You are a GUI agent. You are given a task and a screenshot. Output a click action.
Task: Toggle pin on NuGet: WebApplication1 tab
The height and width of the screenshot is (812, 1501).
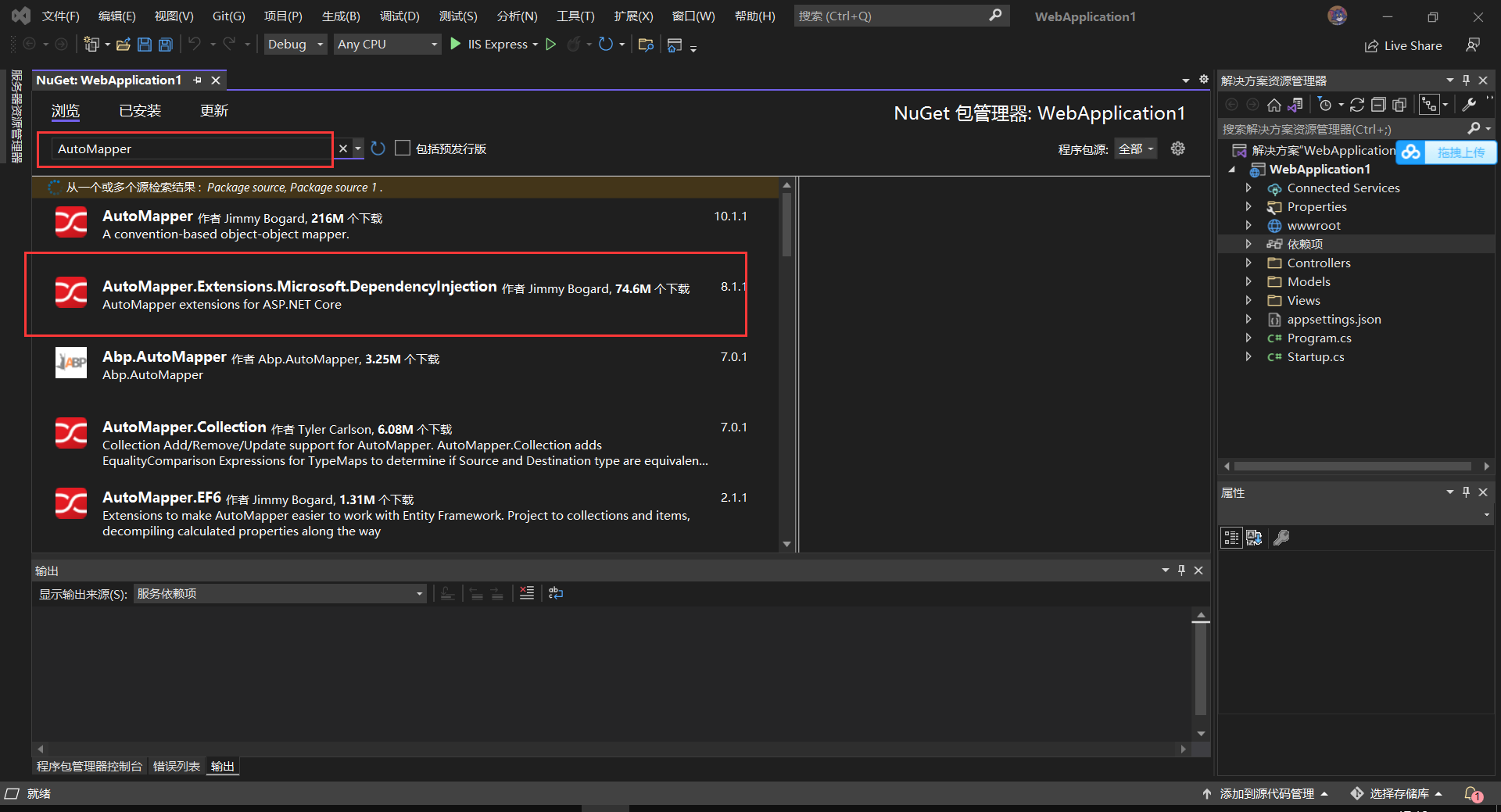198,80
